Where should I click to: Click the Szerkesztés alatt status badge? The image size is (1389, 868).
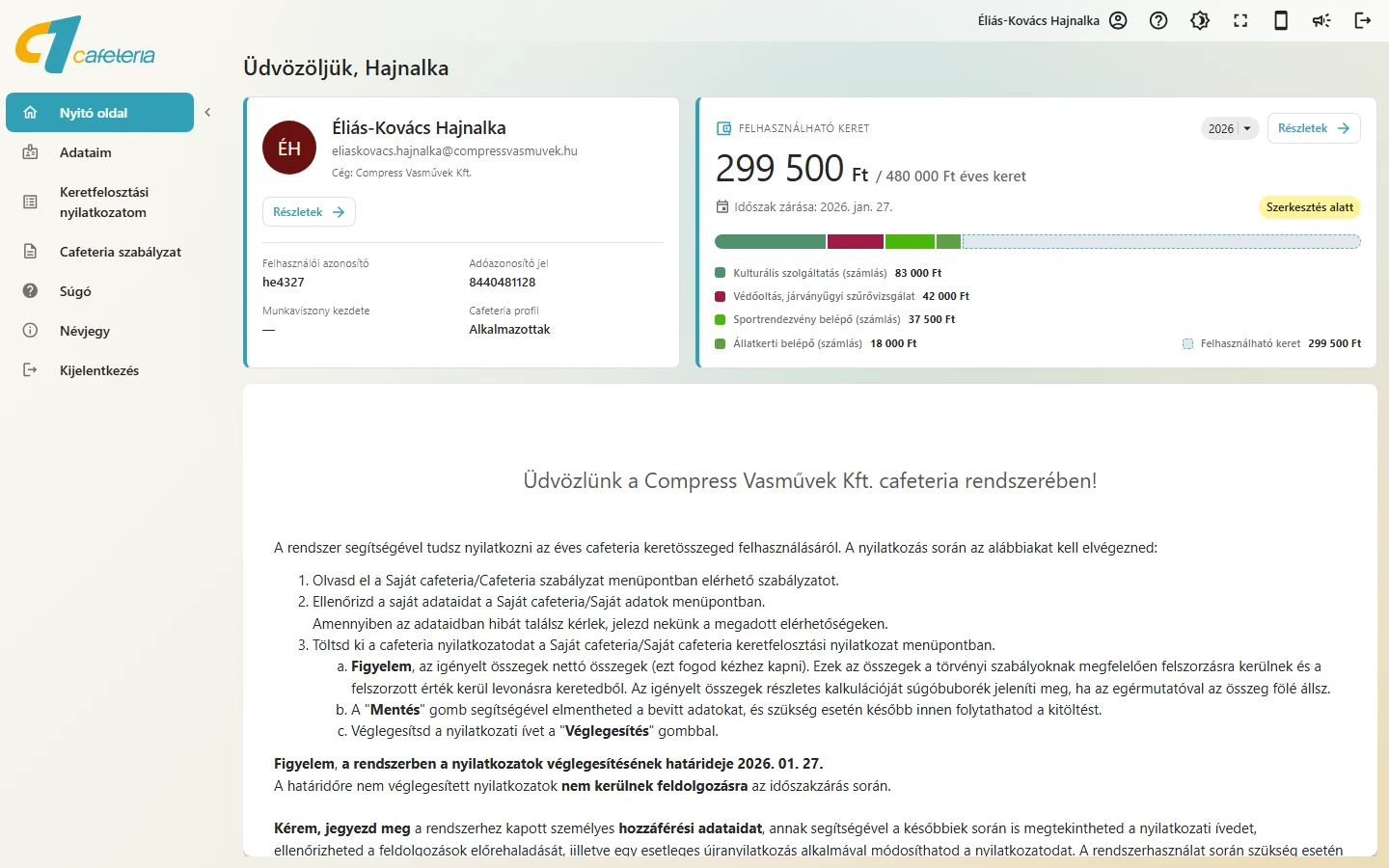[1310, 207]
